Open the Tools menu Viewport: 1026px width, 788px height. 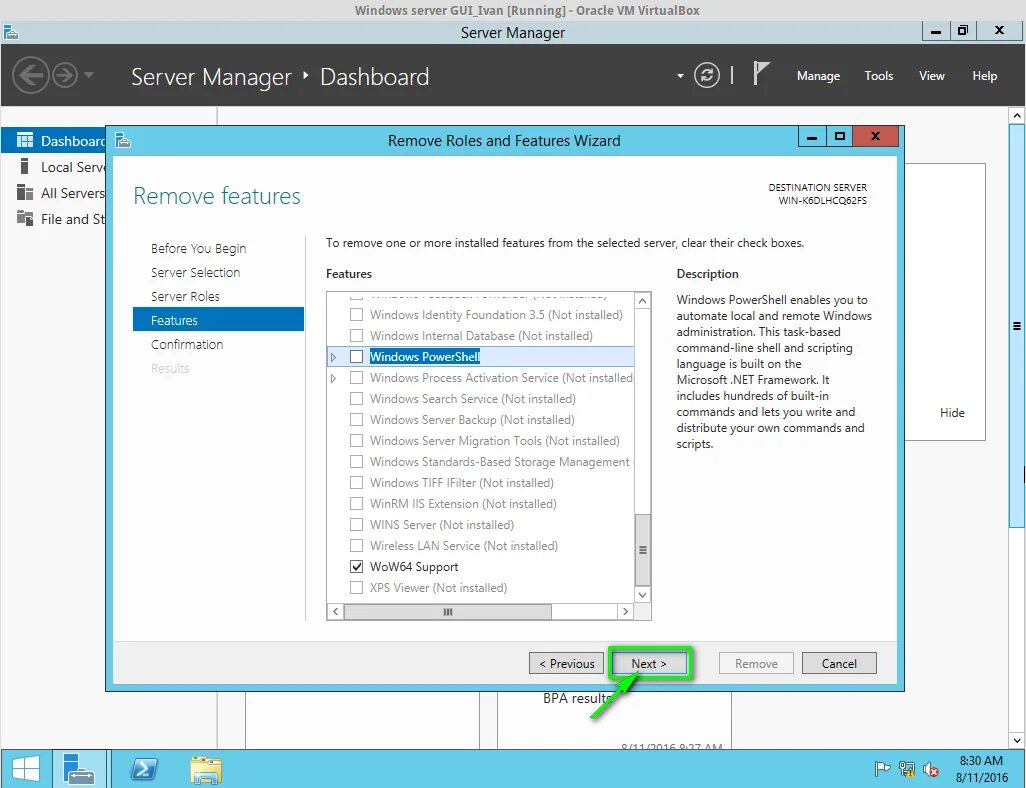(x=878, y=76)
